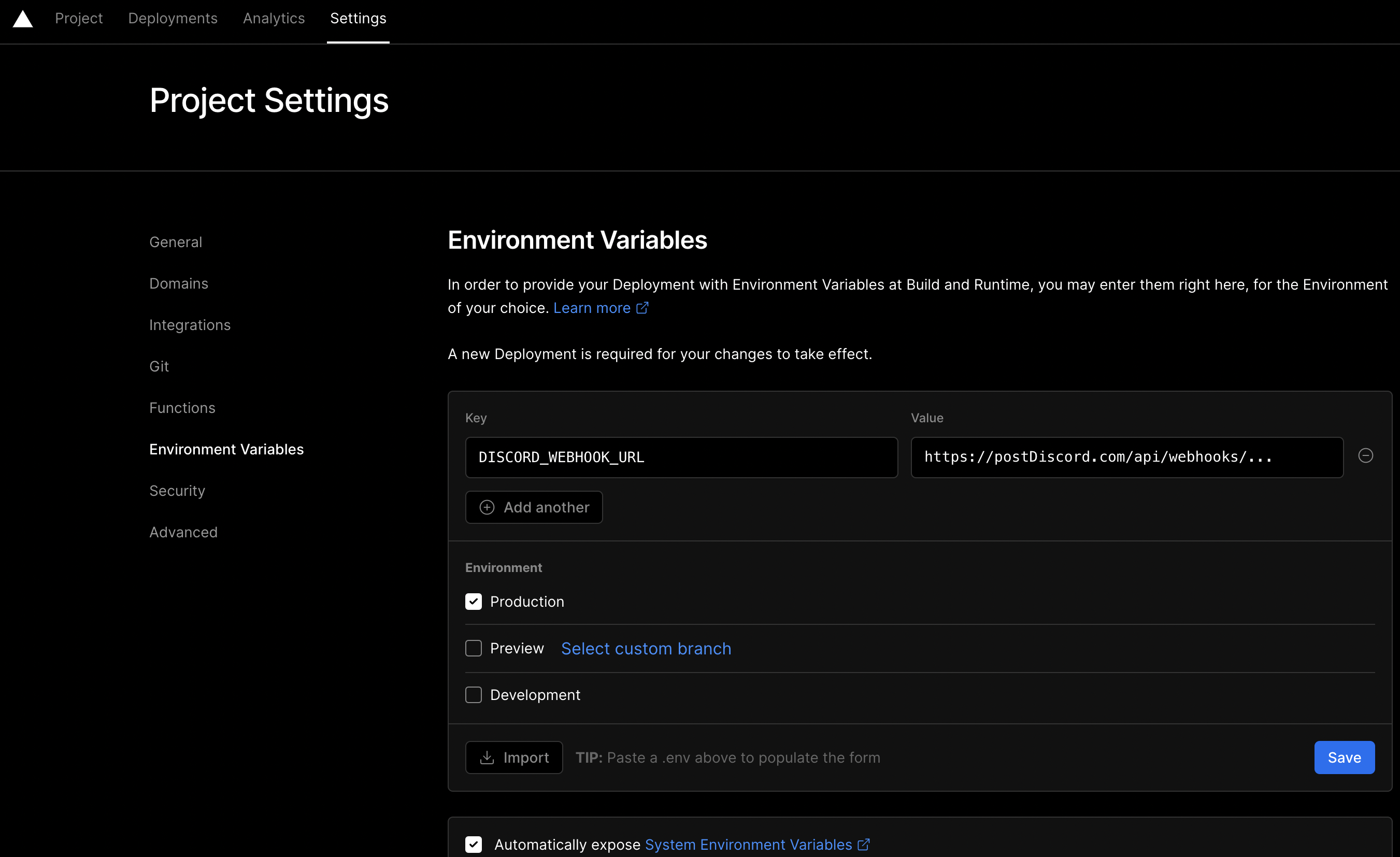Remove the DISCORD_WEBHOOK_URL variable row

pos(1365,456)
